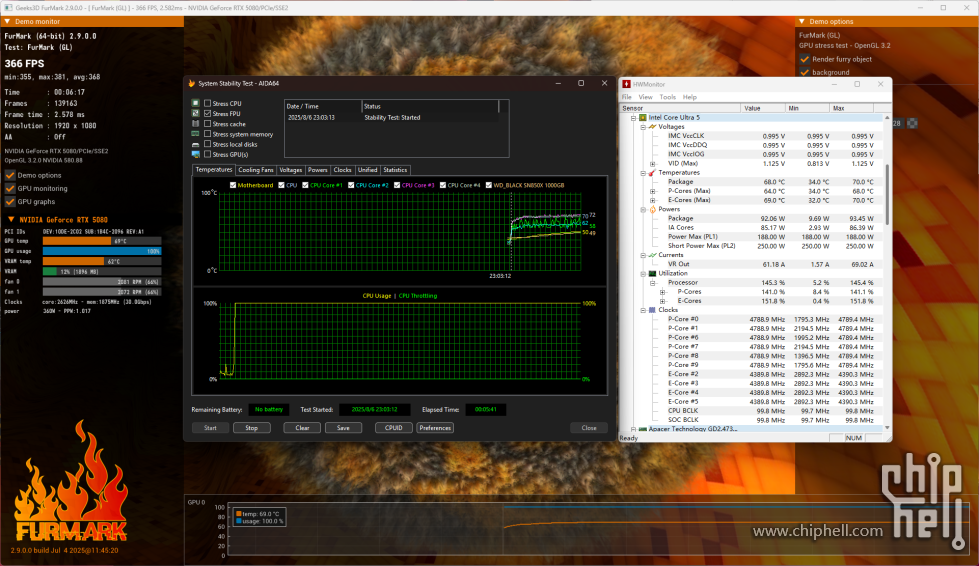Click the AIDA64 Close button
Screen dimensions: 979x566
tap(589, 428)
